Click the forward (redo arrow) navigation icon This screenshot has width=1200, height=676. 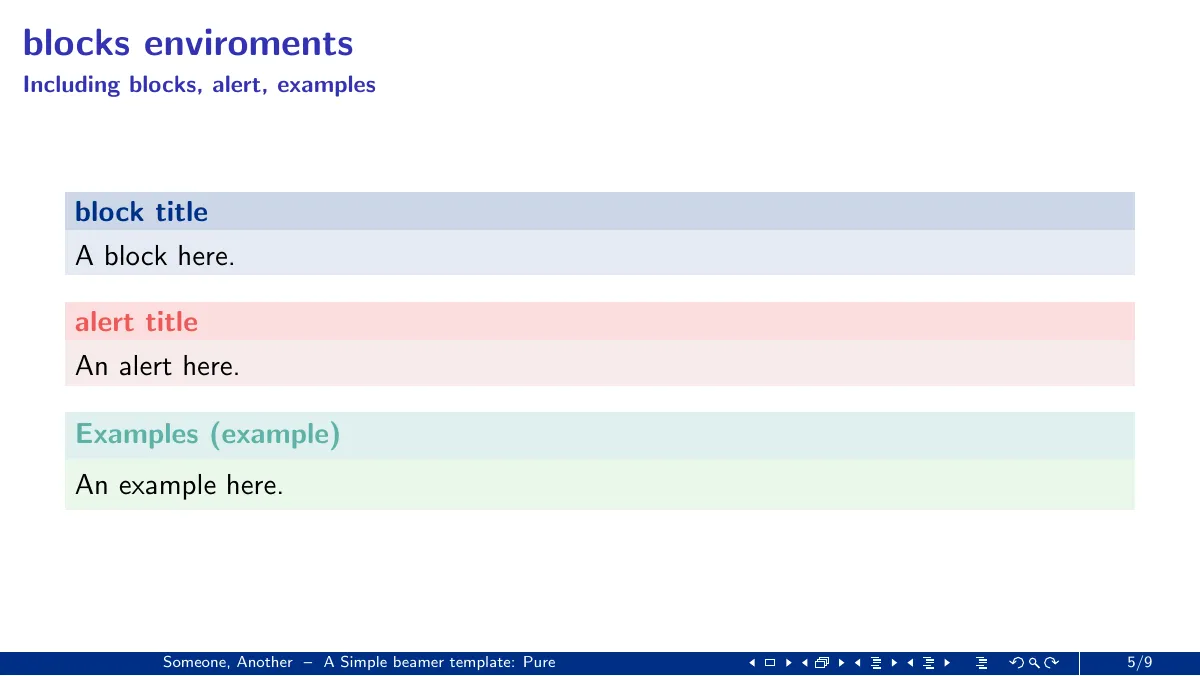tap(1051, 663)
